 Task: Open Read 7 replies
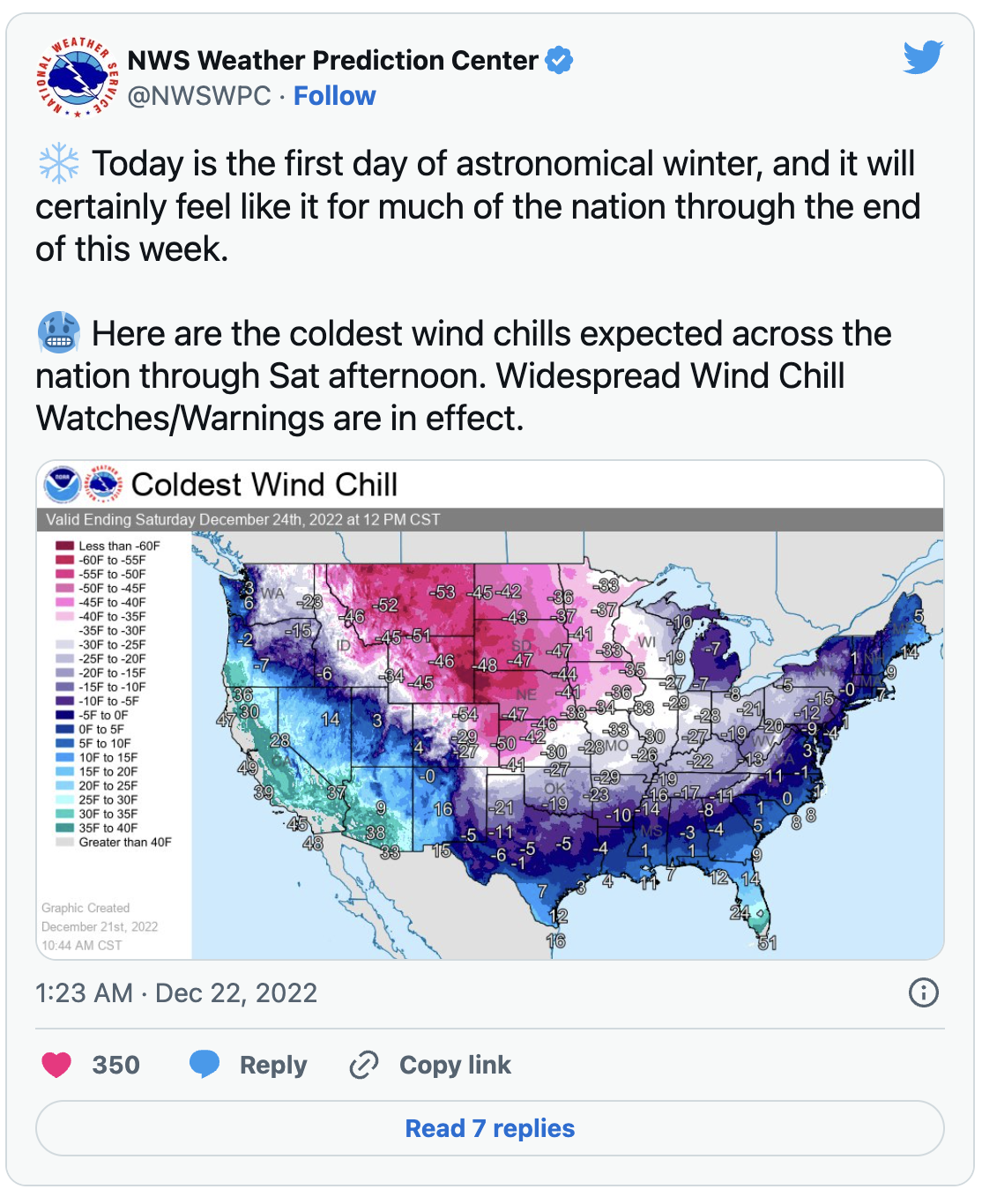(x=490, y=1128)
